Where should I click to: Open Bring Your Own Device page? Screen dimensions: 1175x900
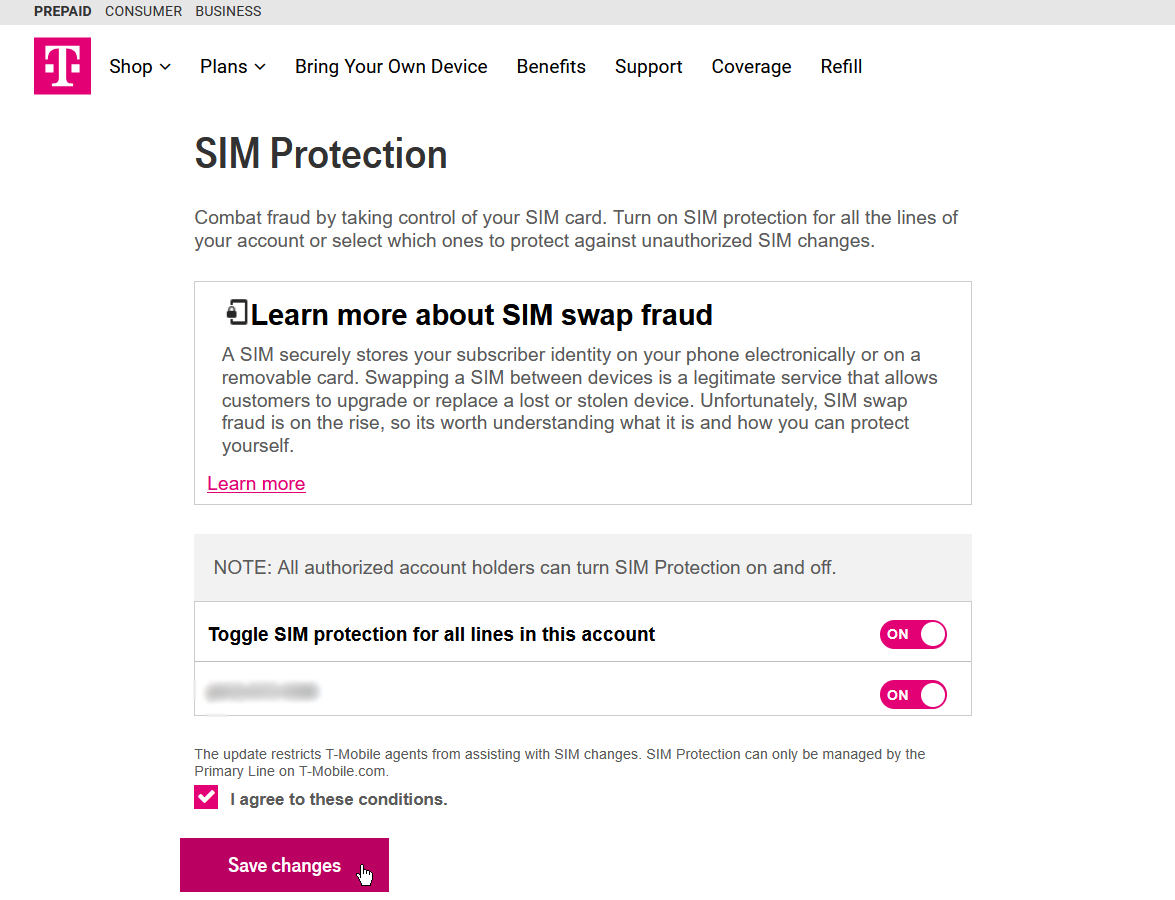[391, 67]
